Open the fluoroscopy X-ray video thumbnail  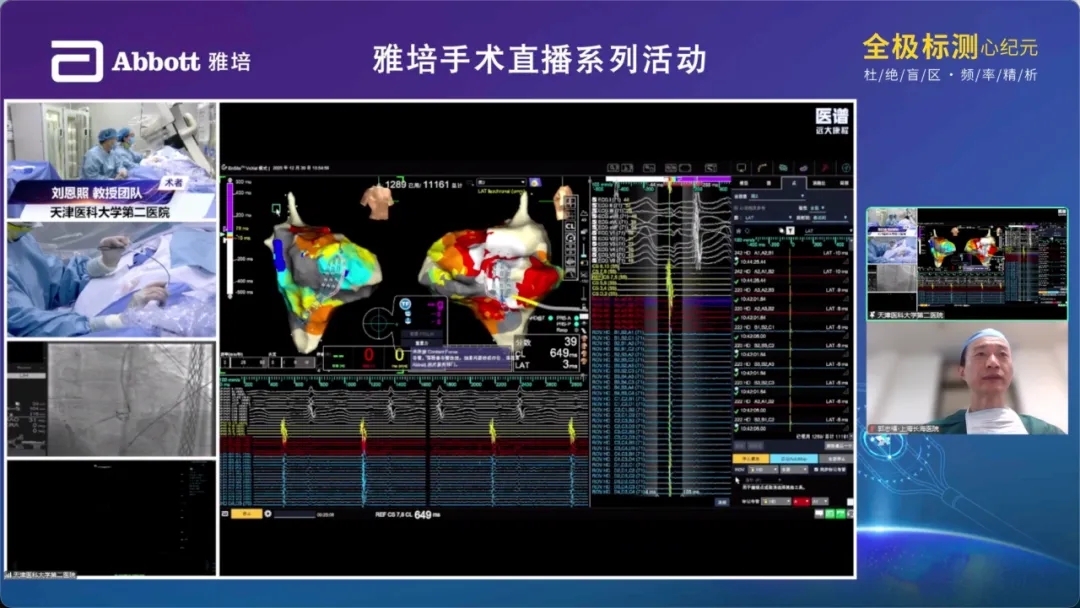110,399
